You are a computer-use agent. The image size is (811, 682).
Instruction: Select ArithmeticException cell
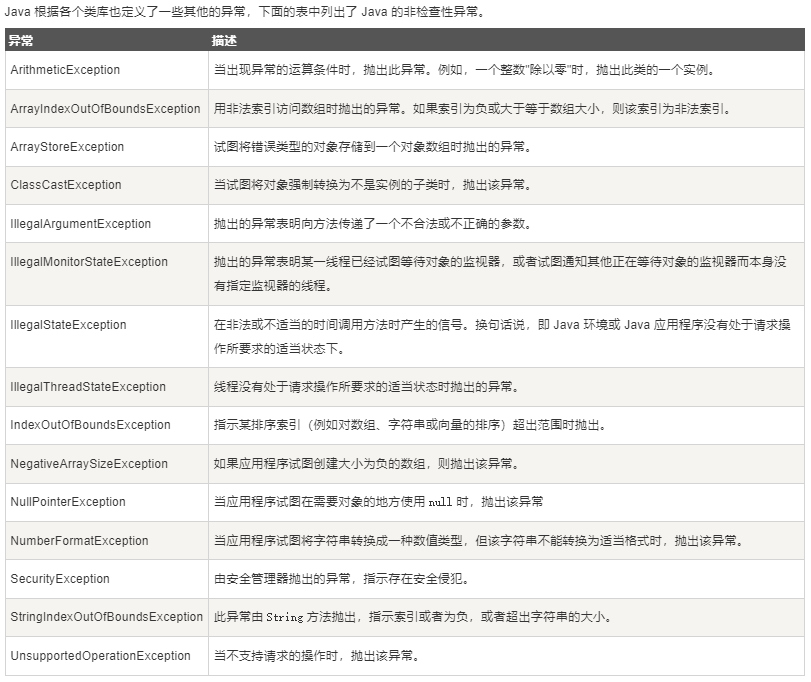pyautogui.click(x=107, y=70)
